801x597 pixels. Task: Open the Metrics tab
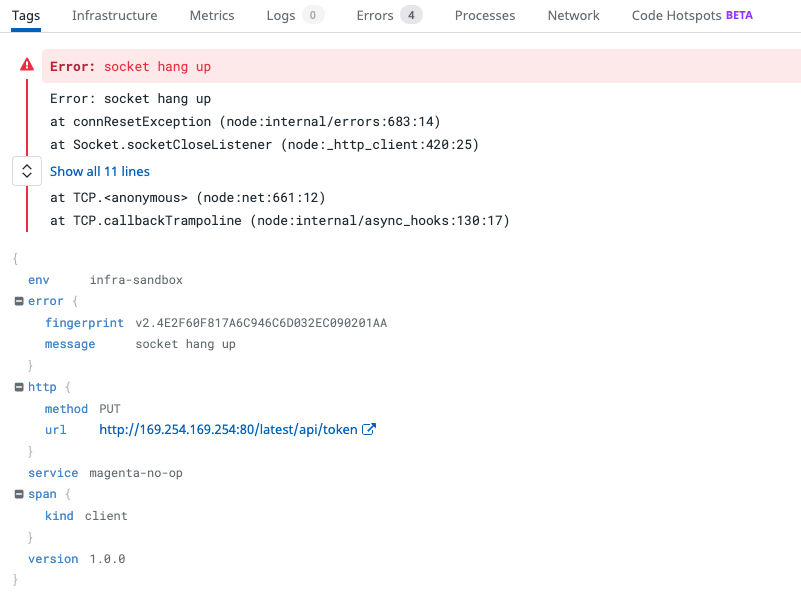tap(211, 15)
